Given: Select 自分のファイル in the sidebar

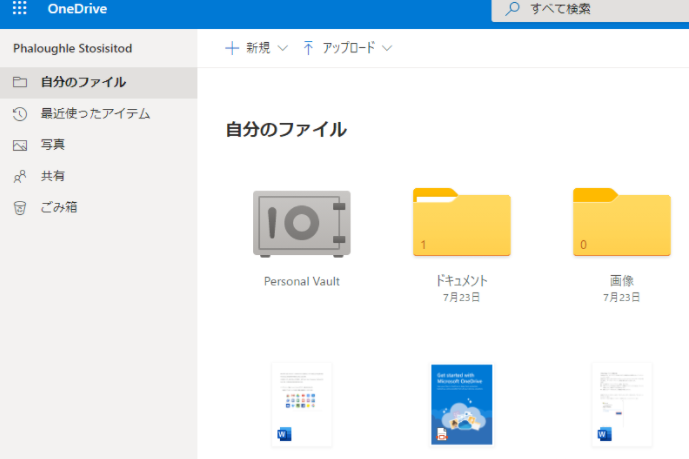Looking at the screenshot, I should (x=98, y=82).
